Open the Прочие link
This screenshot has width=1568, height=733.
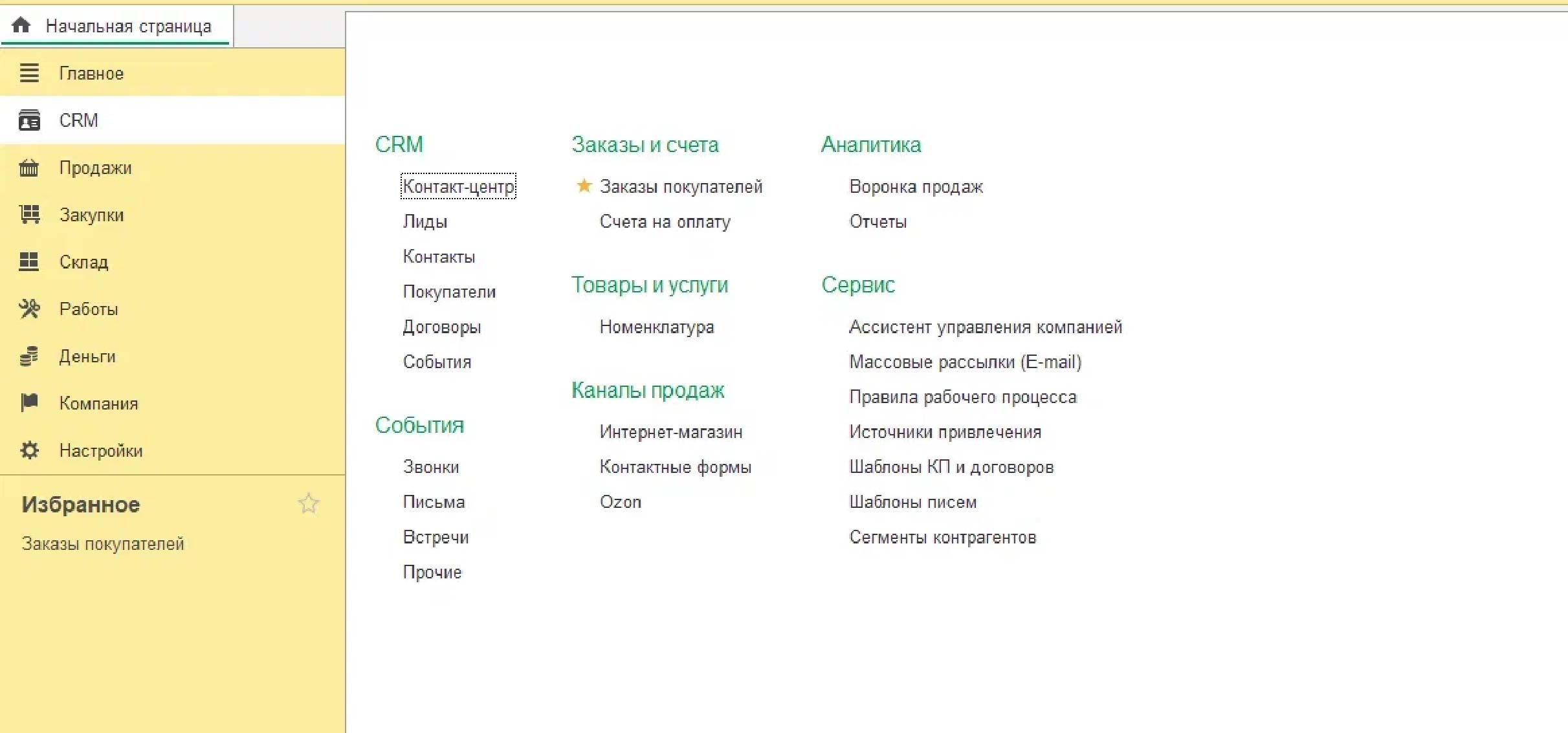(432, 572)
